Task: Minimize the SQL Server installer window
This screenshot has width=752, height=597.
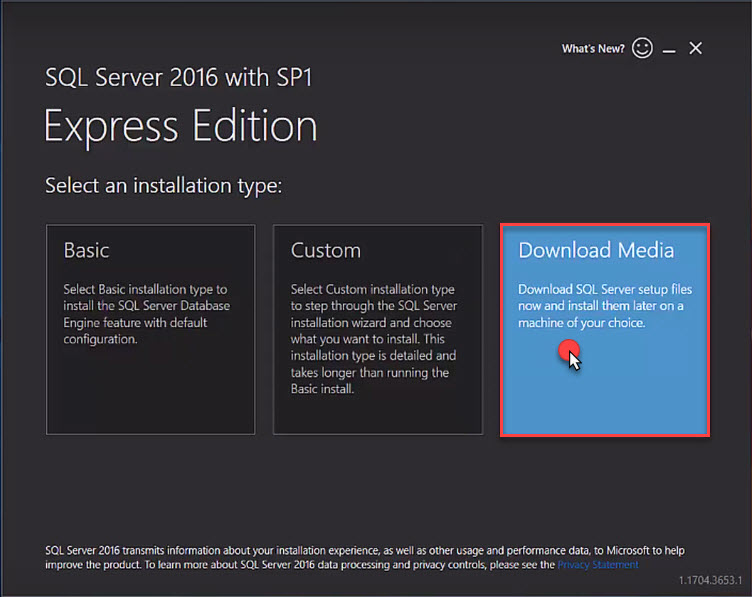Action: point(669,50)
